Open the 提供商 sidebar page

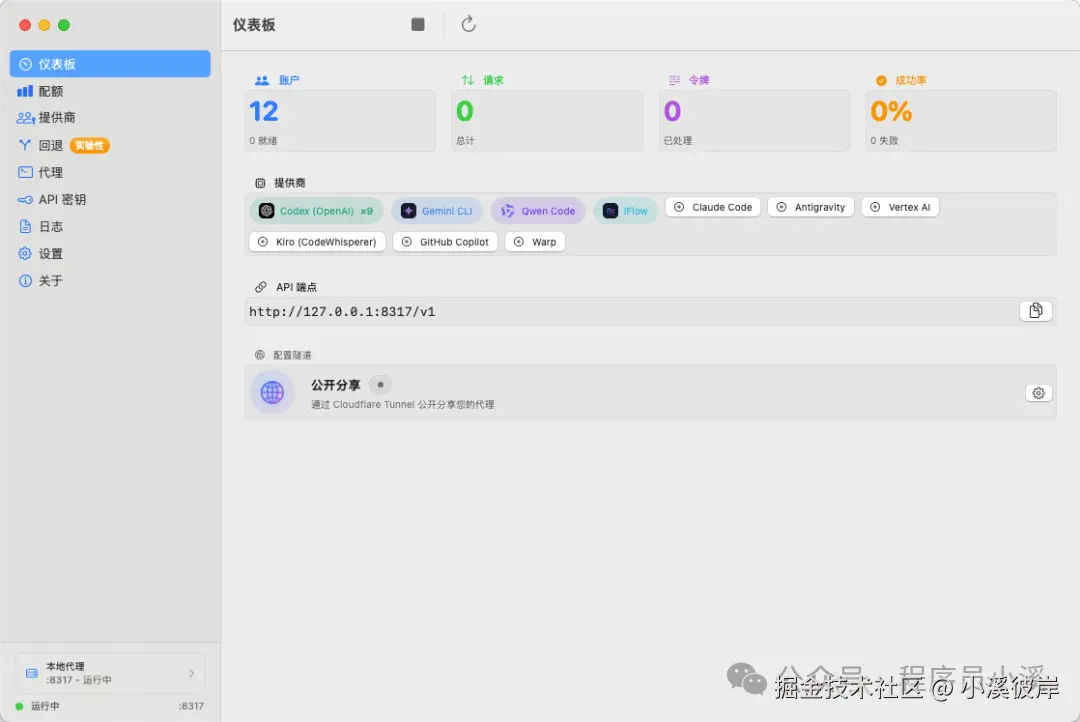(110, 118)
